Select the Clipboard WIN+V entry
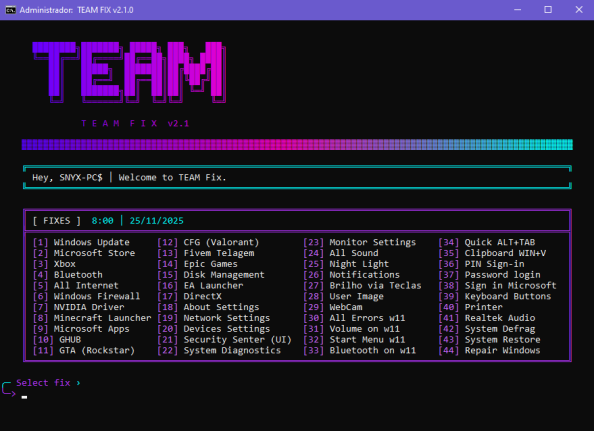Screen dimensions: 594x431 (492, 253)
